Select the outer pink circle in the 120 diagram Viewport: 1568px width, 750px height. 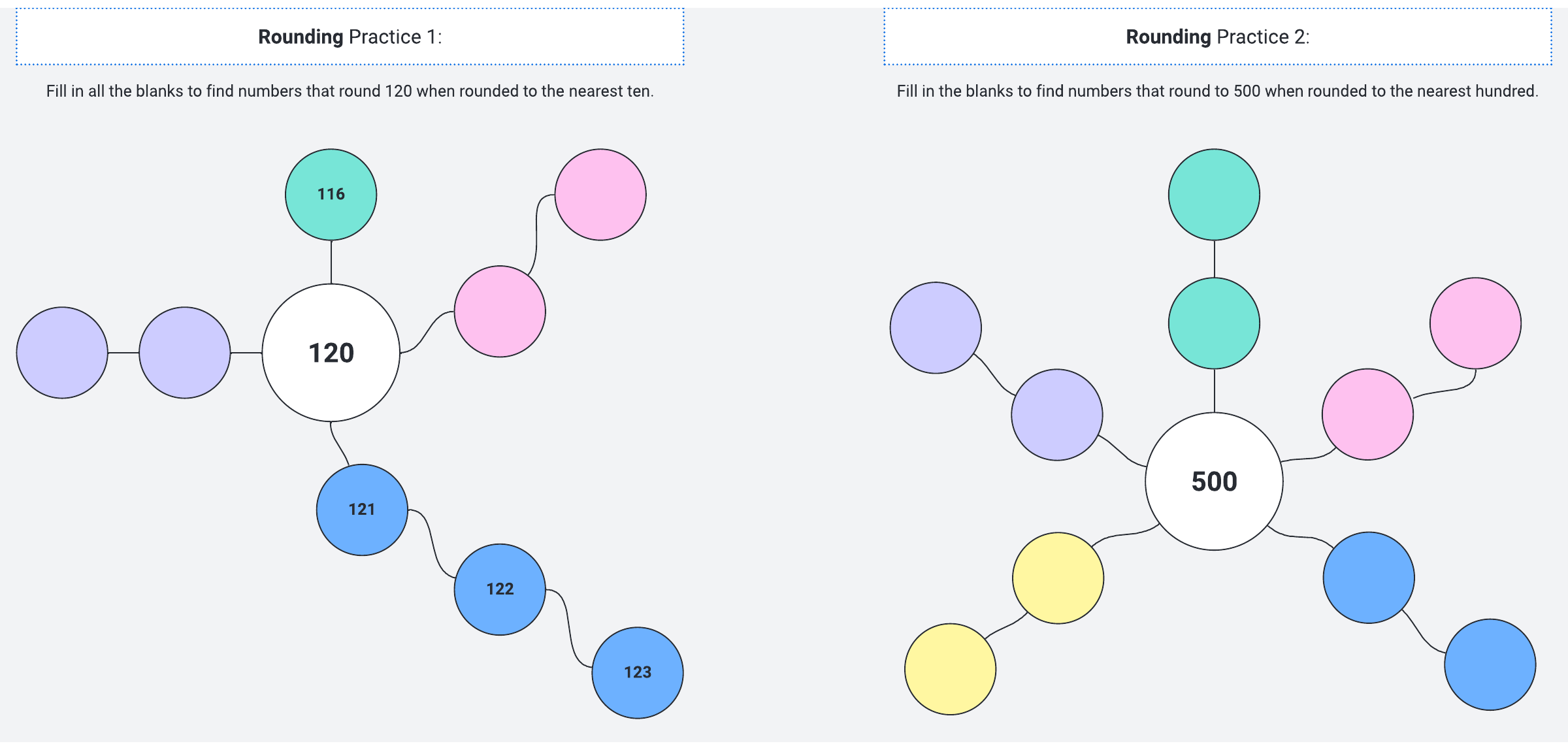point(600,195)
